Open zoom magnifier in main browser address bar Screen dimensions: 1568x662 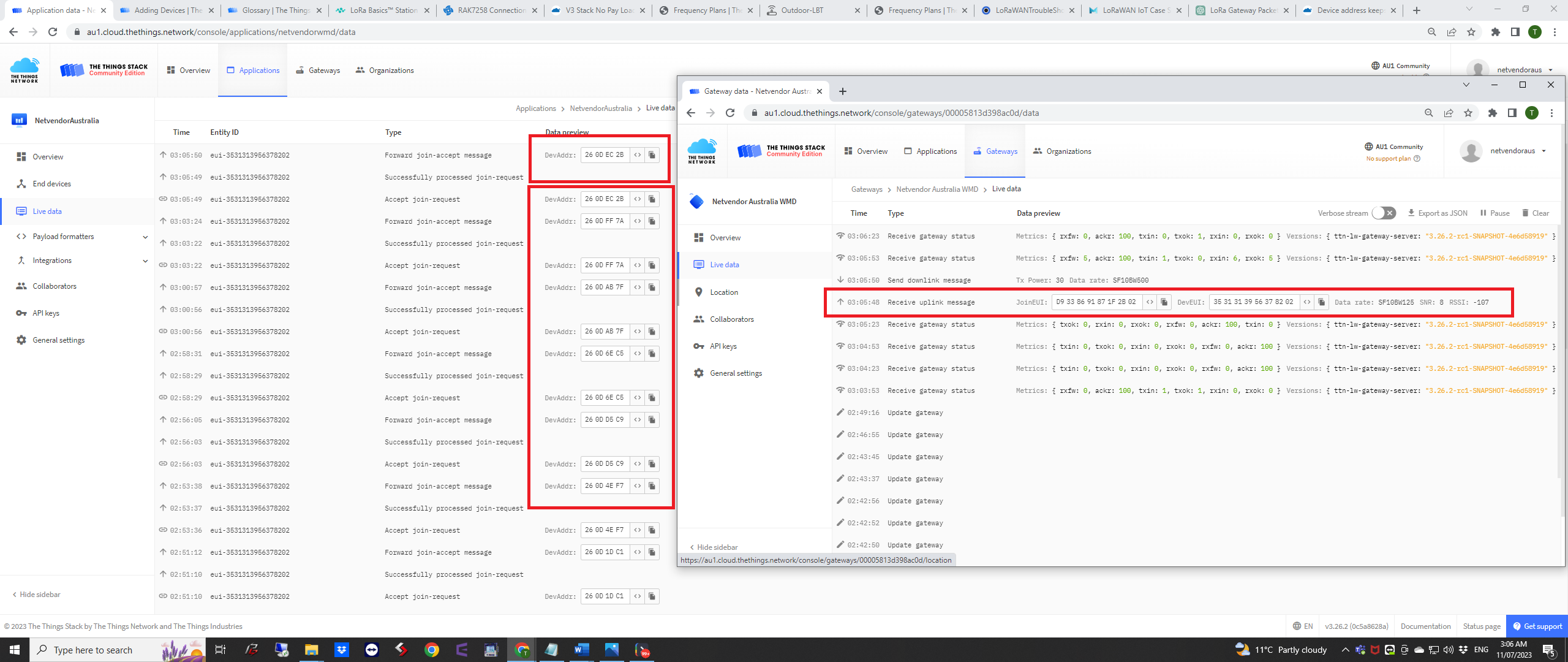click(x=1431, y=32)
